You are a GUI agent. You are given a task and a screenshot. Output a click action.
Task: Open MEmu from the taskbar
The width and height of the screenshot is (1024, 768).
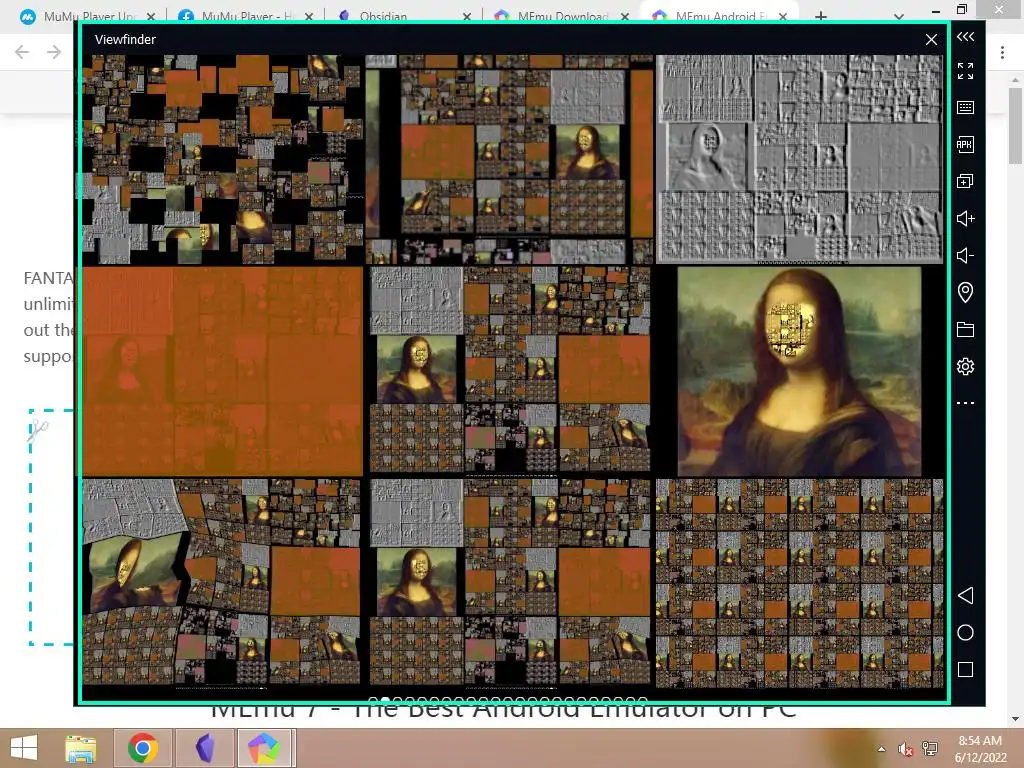pos(264,748)
